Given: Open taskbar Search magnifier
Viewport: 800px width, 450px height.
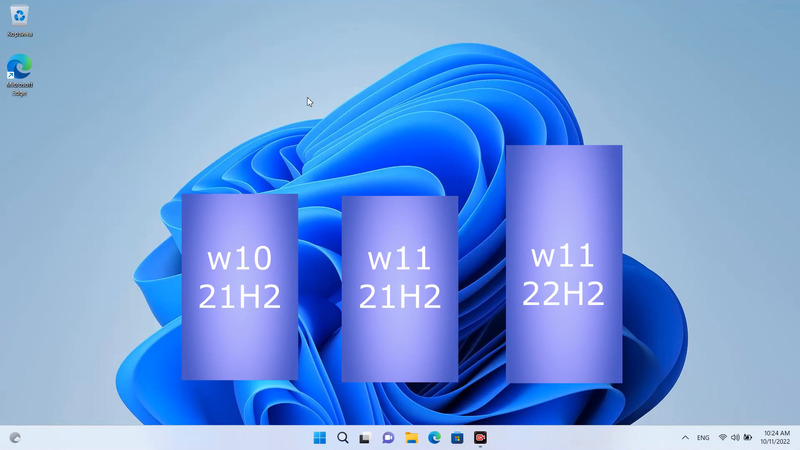Looking at the screenshot, I should point(342,438).
